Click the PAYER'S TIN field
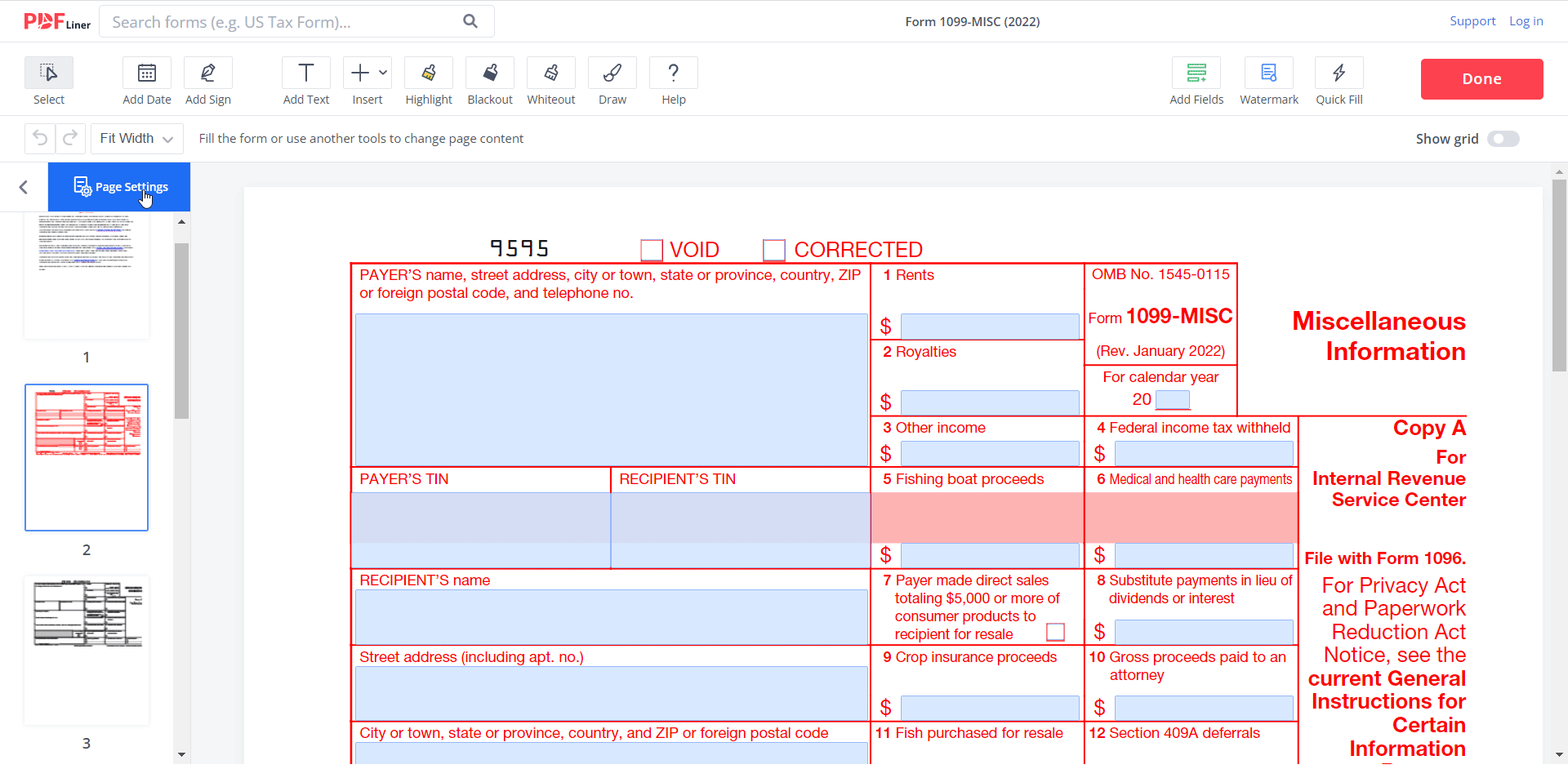The height and width of the screenshot is (769, 1568). pos(481,530)
